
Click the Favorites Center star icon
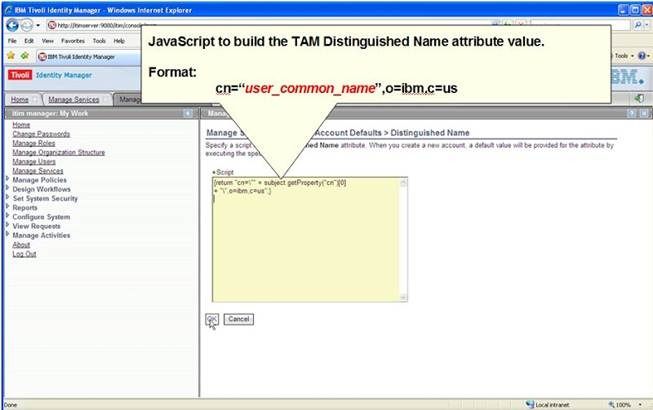pos(11,56)
